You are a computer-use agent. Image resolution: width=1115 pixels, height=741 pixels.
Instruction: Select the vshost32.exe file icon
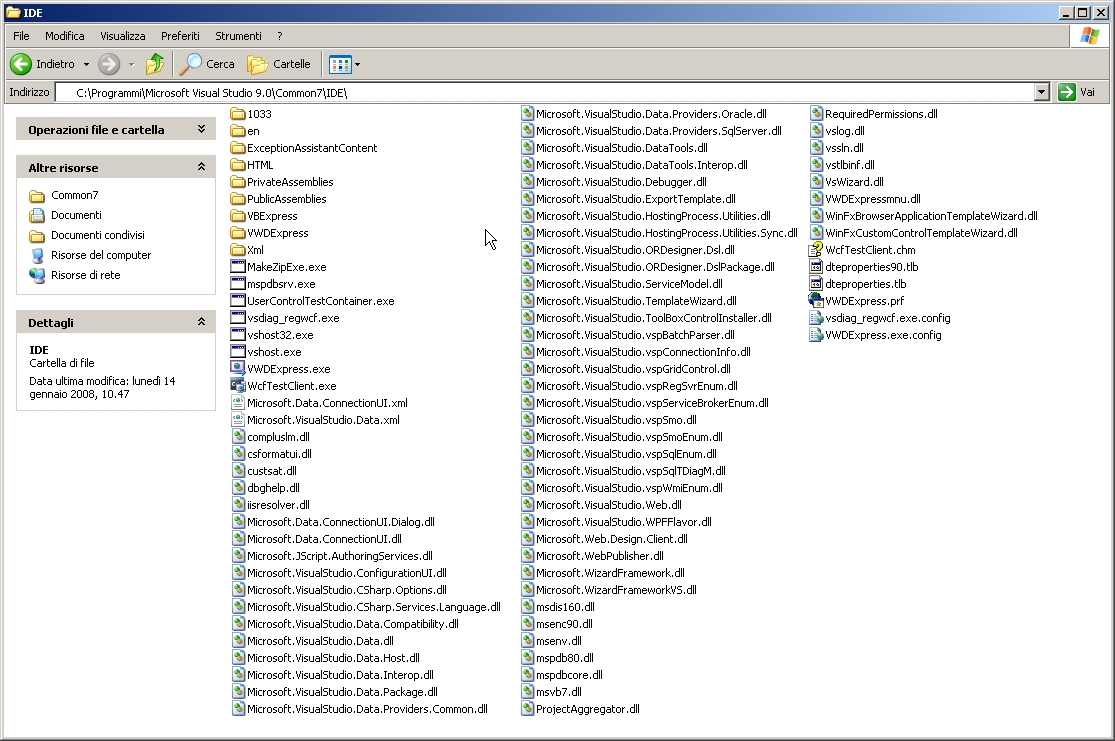coord(238,335)
